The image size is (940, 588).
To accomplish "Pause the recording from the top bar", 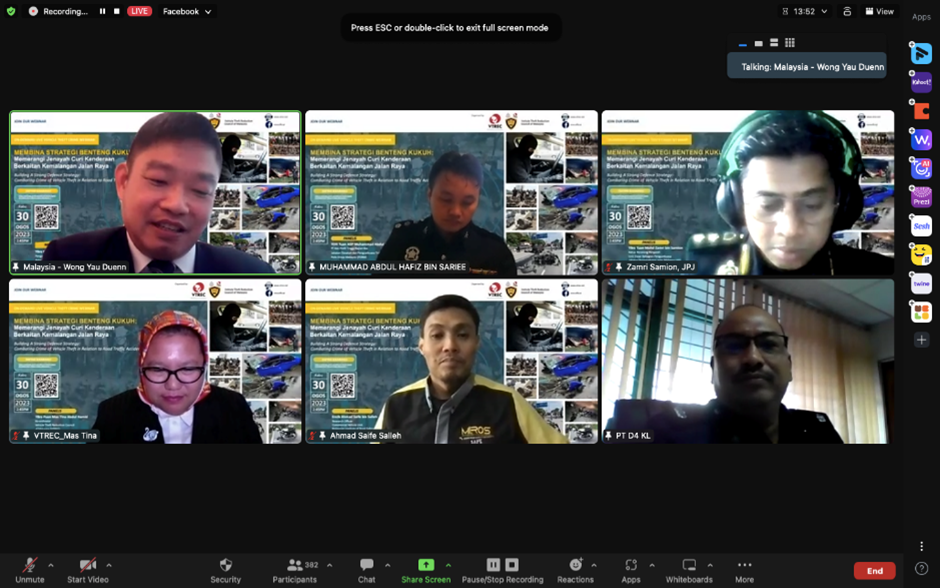I will (102, 11).
